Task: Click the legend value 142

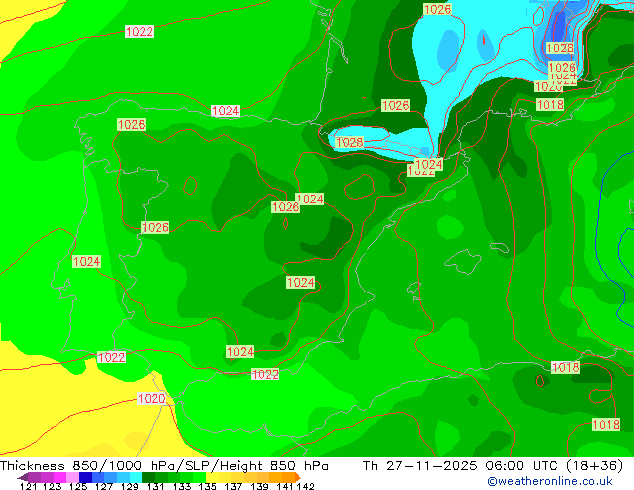Action: point(305,486)
